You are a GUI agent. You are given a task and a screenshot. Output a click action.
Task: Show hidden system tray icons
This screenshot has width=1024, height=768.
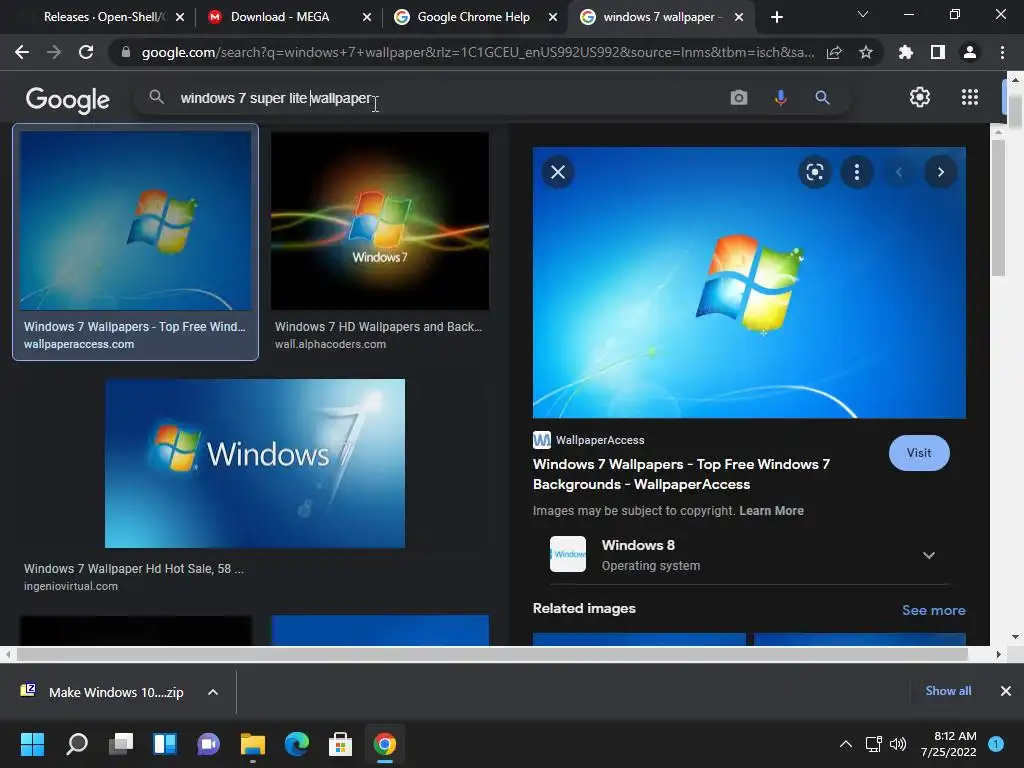pyautogui.click(x=846, y=744)
